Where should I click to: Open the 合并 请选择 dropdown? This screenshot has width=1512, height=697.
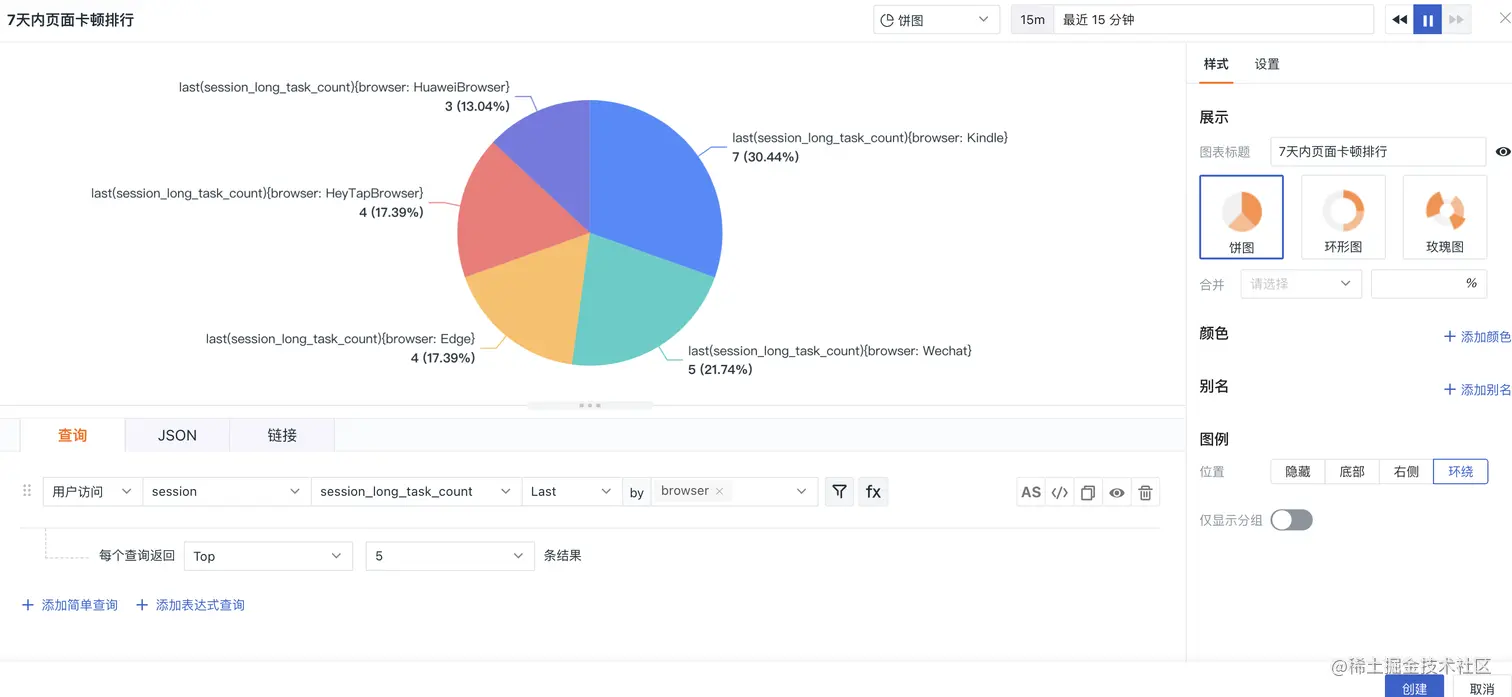pos(1300,284)
